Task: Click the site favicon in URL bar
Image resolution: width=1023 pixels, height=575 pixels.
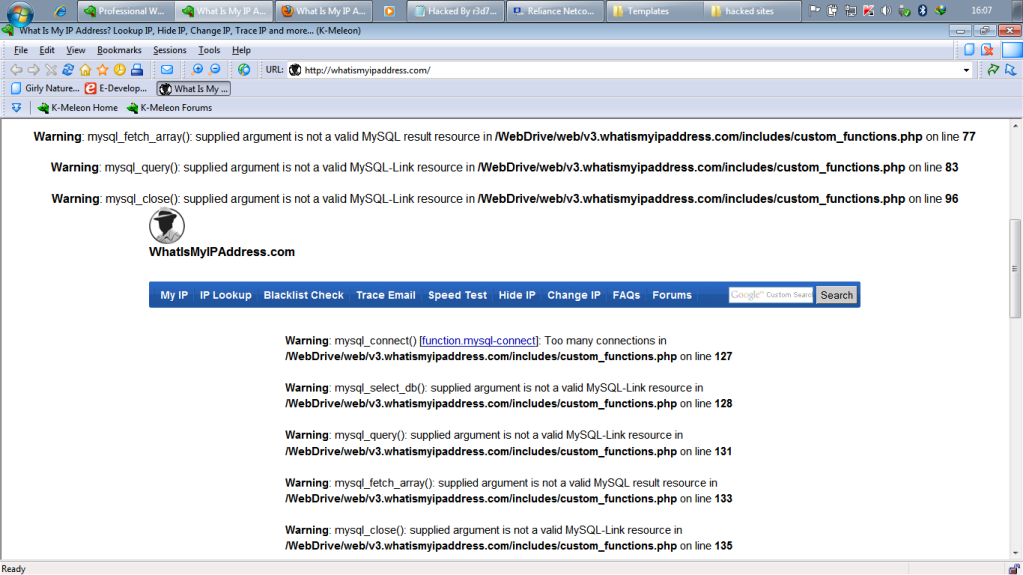Action: (x=295, y=70)
